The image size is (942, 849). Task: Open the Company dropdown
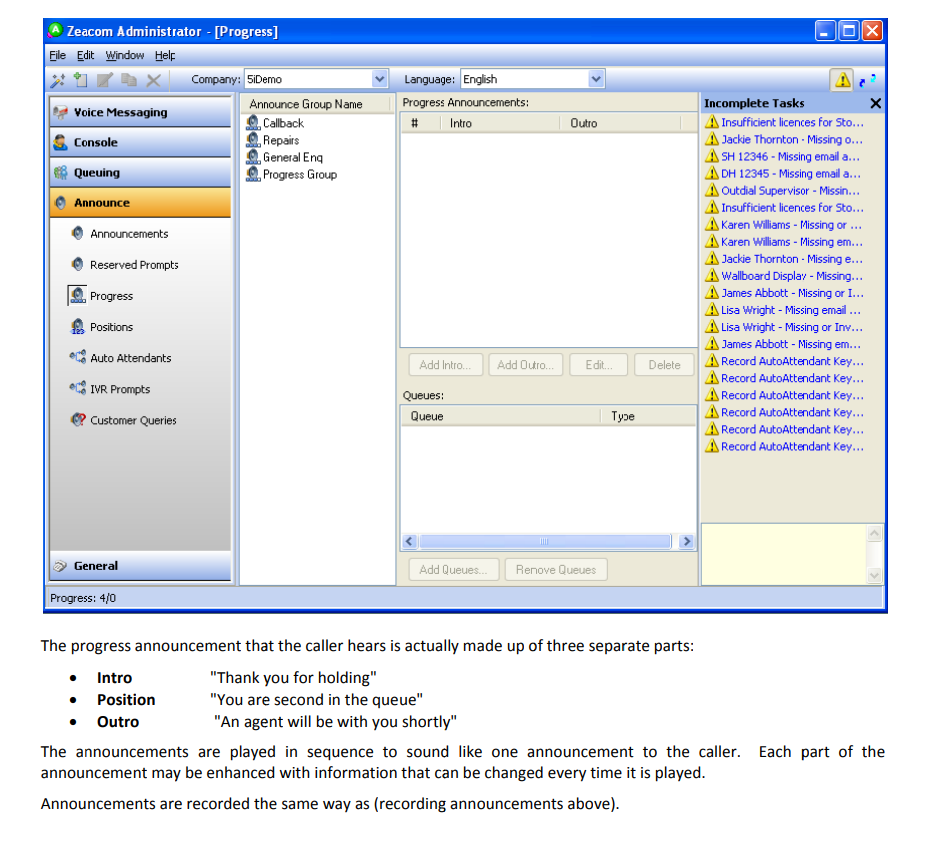(x=379, y=79)
